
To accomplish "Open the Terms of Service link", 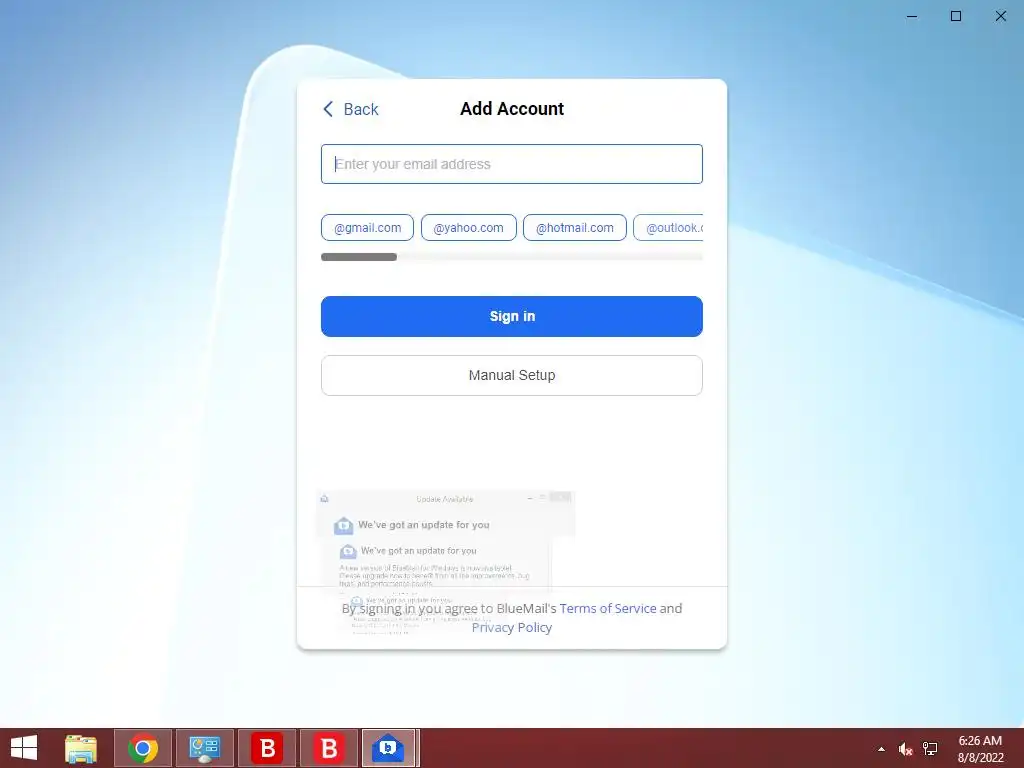I will pos(607,608).
